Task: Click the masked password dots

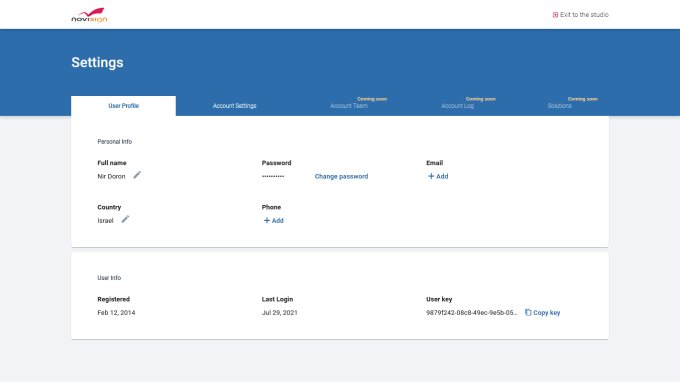Action: pyautogui.click(x=273, y=176)
